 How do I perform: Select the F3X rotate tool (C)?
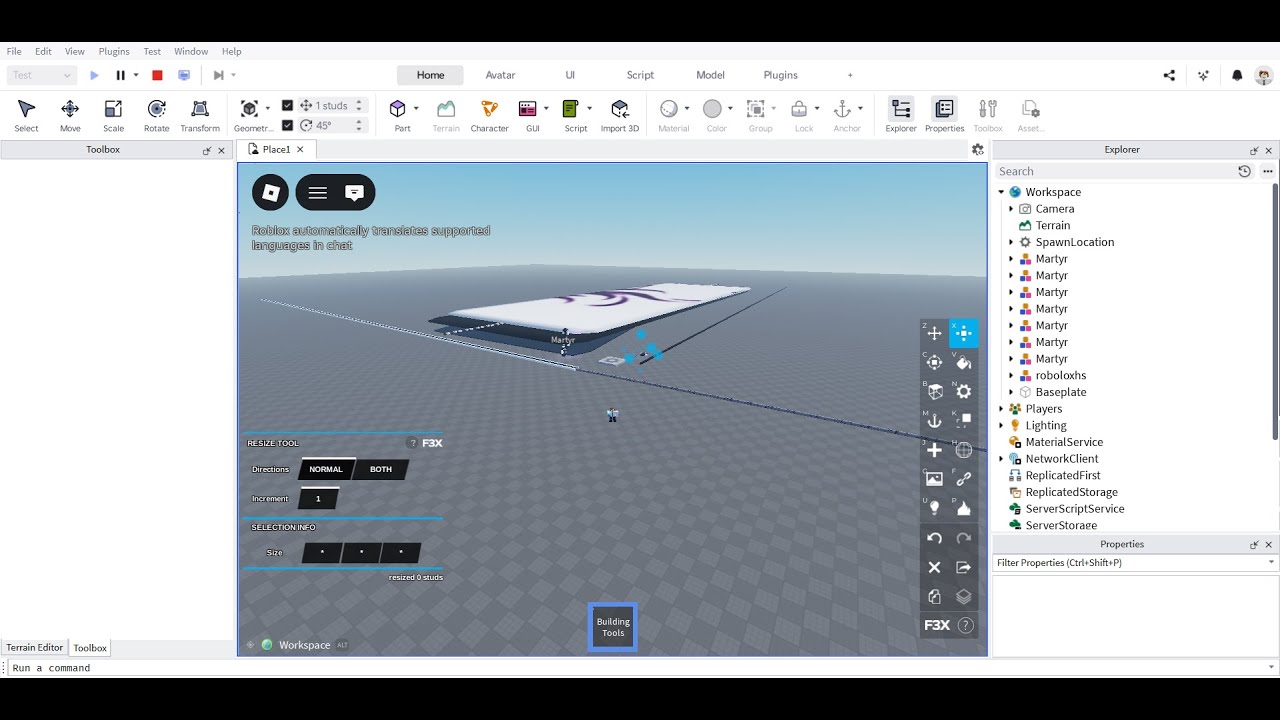(x=934, y=362)
